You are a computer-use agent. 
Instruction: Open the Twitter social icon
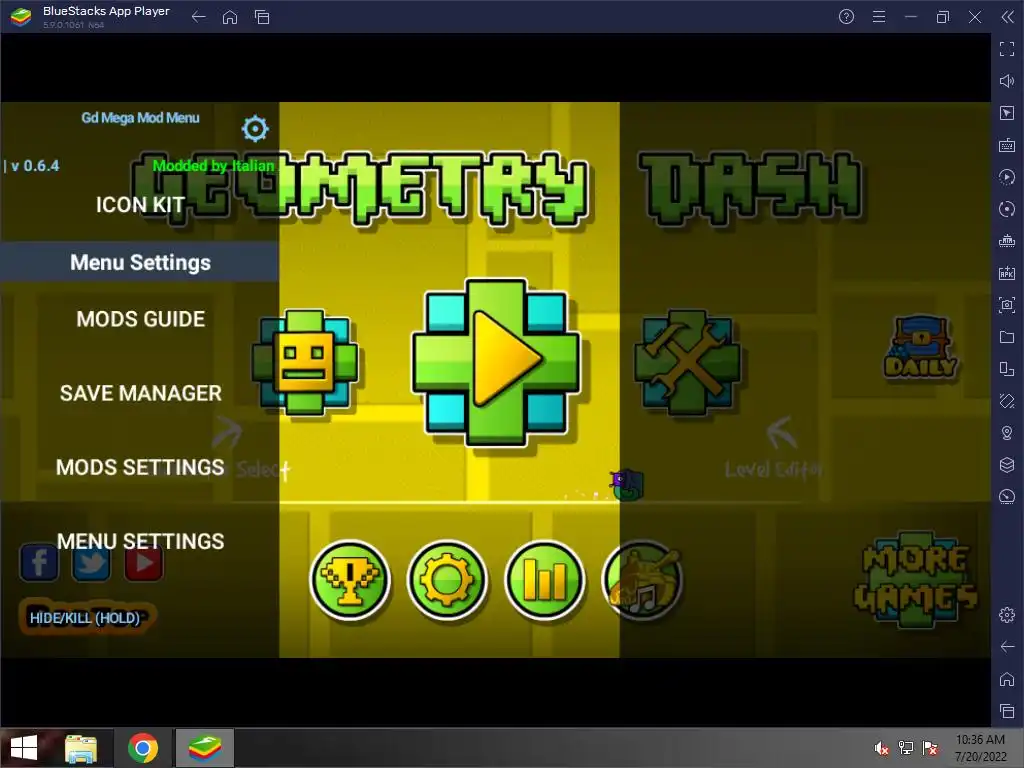[91, 563]
